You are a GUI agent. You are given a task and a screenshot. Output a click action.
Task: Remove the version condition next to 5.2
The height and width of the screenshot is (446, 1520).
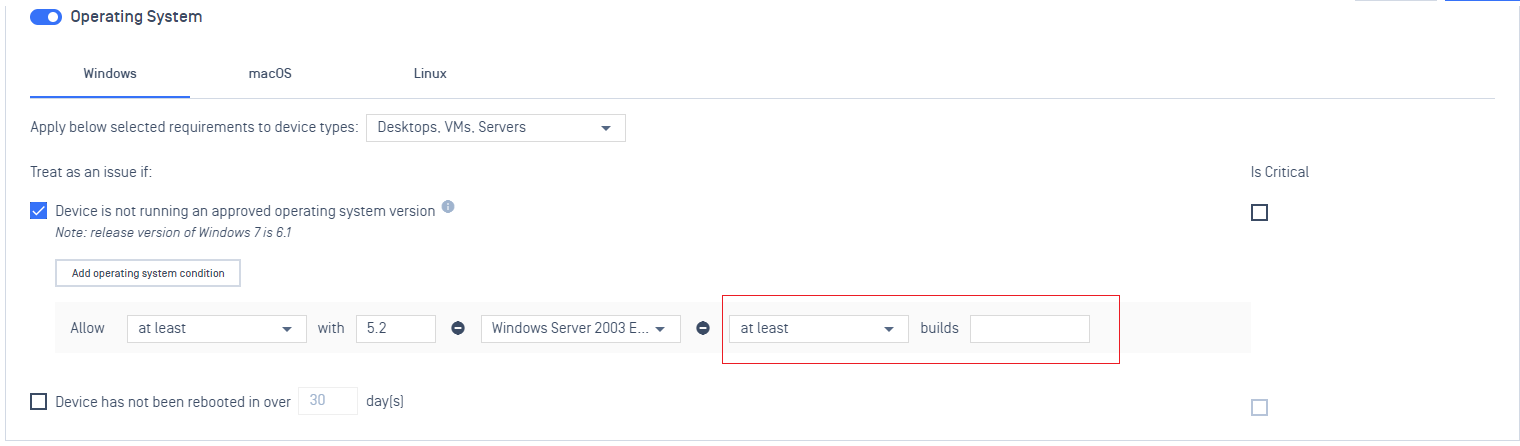pos(458,328)
